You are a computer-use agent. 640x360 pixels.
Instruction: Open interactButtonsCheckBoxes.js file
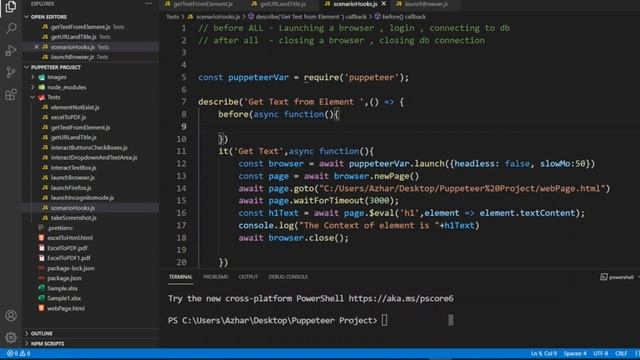(89, 148)
